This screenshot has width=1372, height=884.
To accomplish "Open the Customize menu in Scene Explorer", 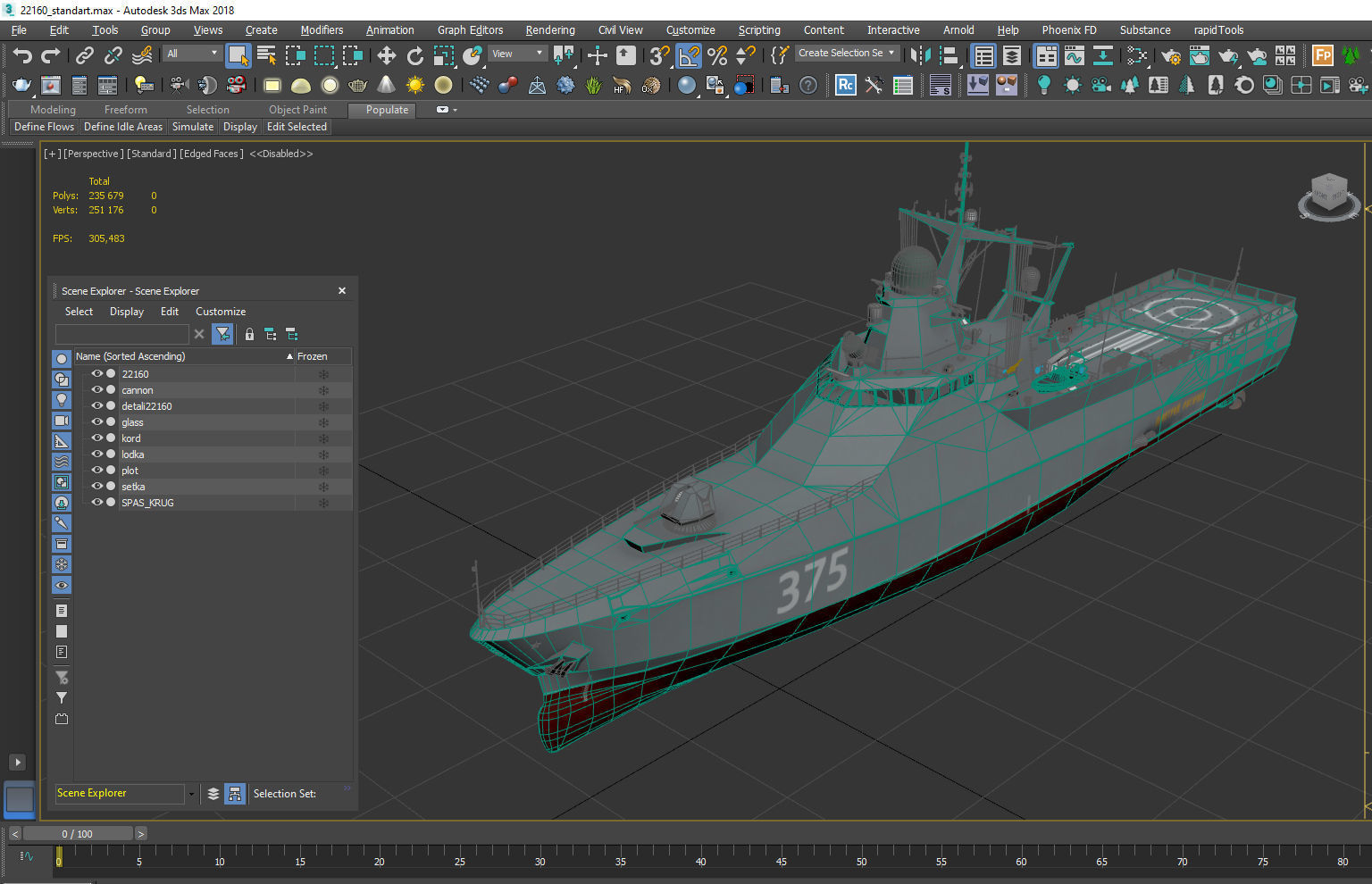I will click(221, 312).
